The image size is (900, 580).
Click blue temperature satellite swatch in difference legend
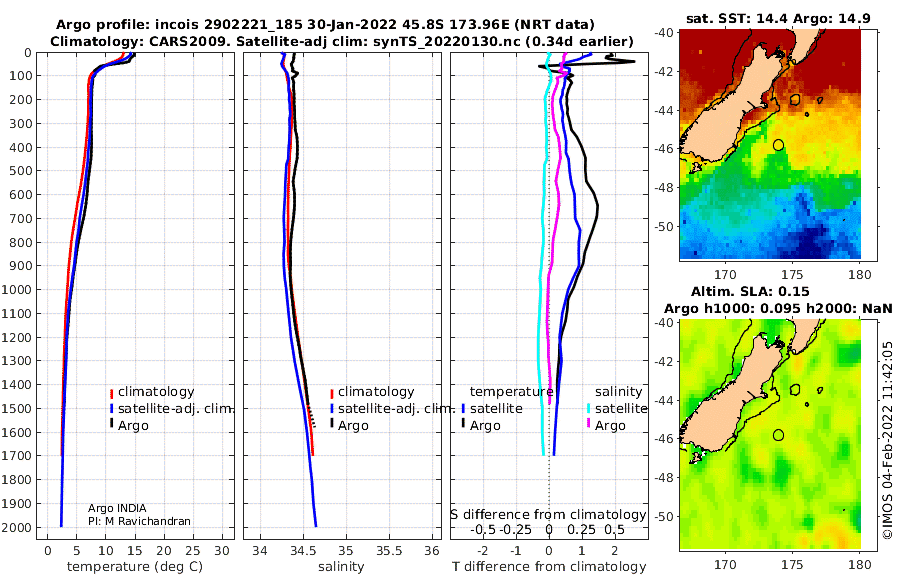point(463,409)
